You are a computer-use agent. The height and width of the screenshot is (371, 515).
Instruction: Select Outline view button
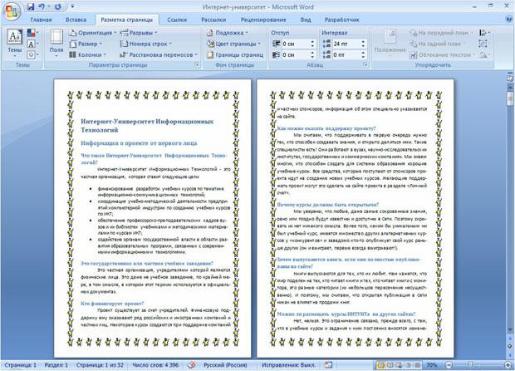tap(408, 365)
